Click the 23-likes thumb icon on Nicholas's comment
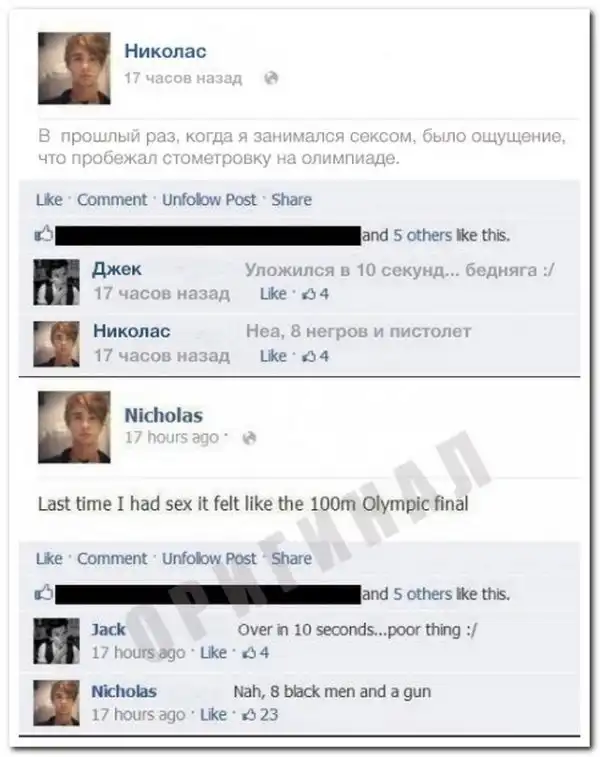The image size is (600, 757). click(x=249, y=715)
